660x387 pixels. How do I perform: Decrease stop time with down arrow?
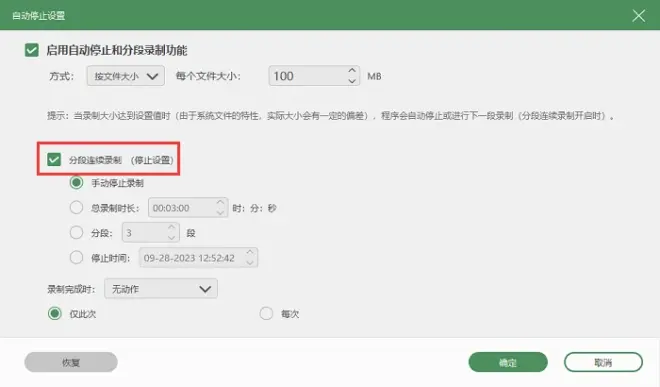click(x=250, y=262)
